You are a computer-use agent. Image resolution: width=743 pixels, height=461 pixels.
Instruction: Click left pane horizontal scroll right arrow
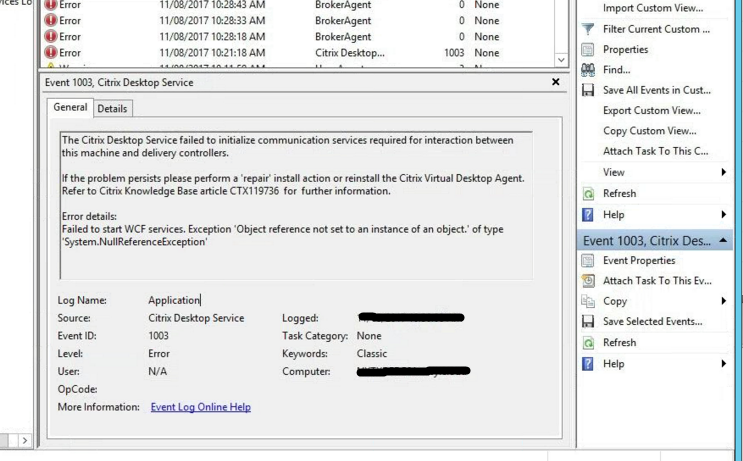pos(25,441)
